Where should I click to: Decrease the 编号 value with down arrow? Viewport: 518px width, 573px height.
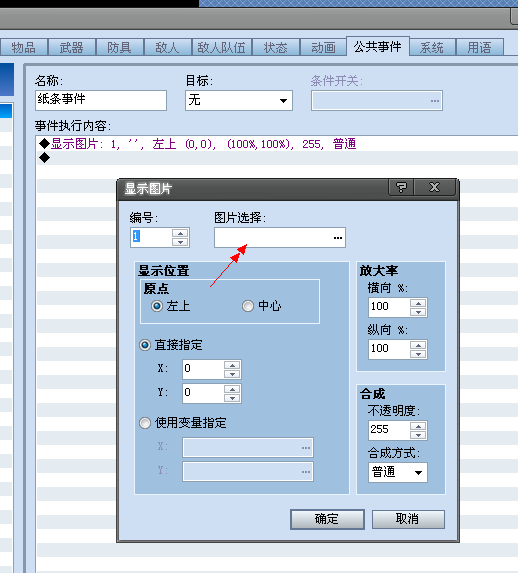[180, 242]
